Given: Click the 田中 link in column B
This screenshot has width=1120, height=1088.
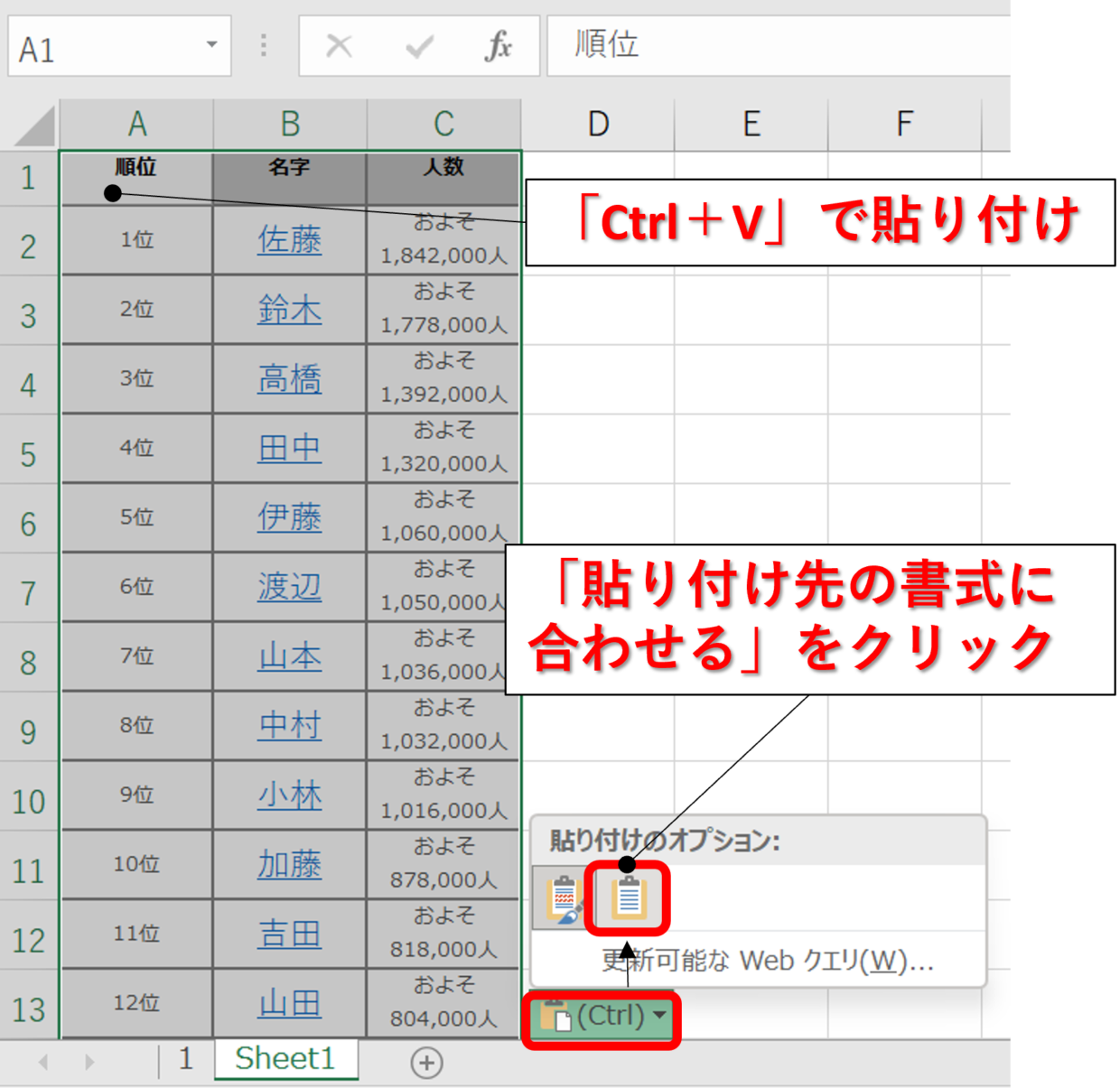Looking at the screenshot, I should (289, 448).
